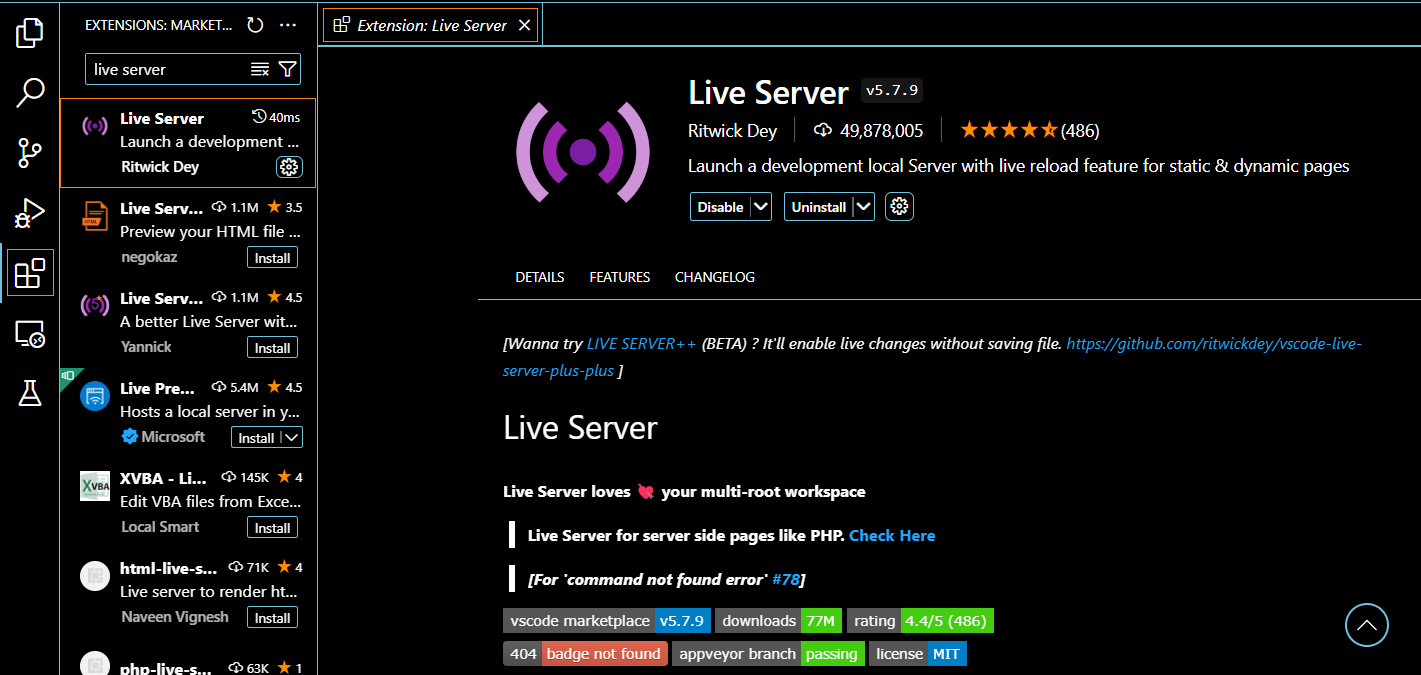Disable the Live Server extension
Viewport: 1421px width, 675px height.
[x=720, y=207]
